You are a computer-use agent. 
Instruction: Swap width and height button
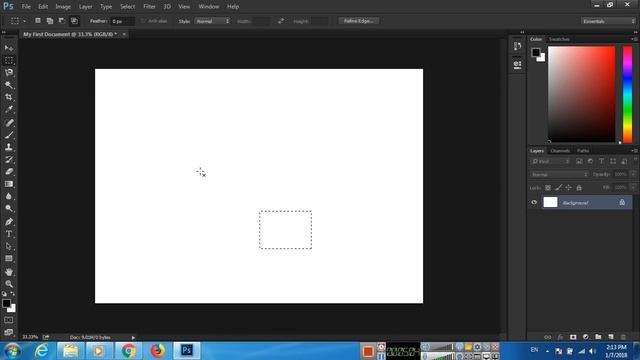coord(281,21)
